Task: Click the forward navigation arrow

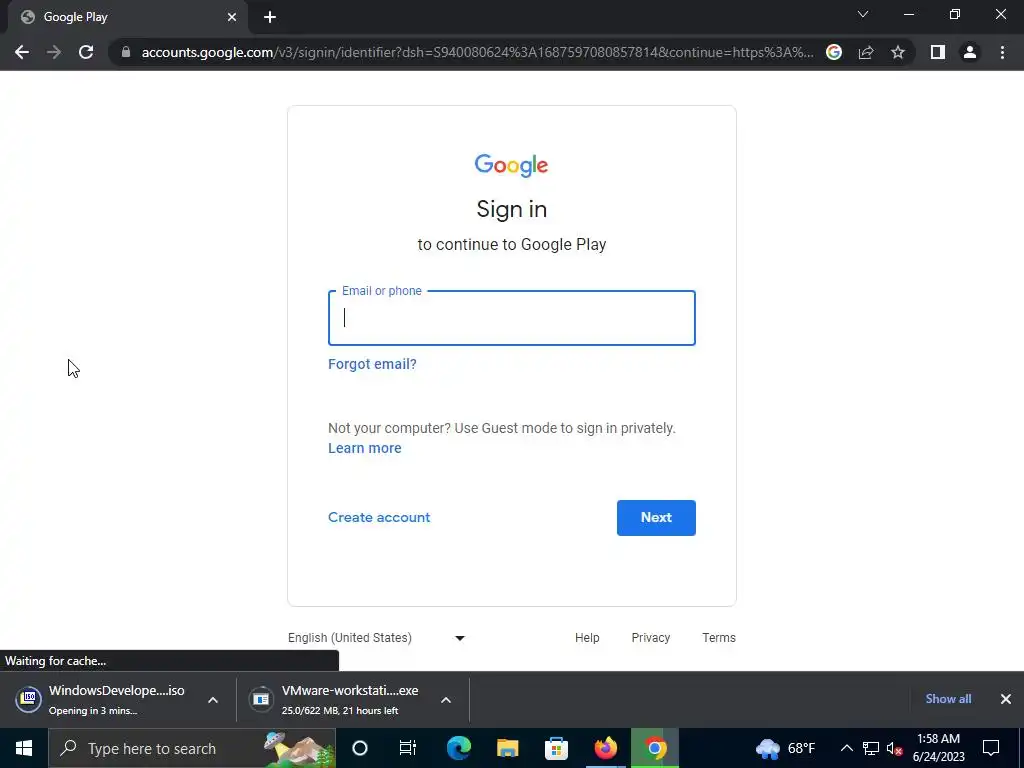Action: [54, 52]
